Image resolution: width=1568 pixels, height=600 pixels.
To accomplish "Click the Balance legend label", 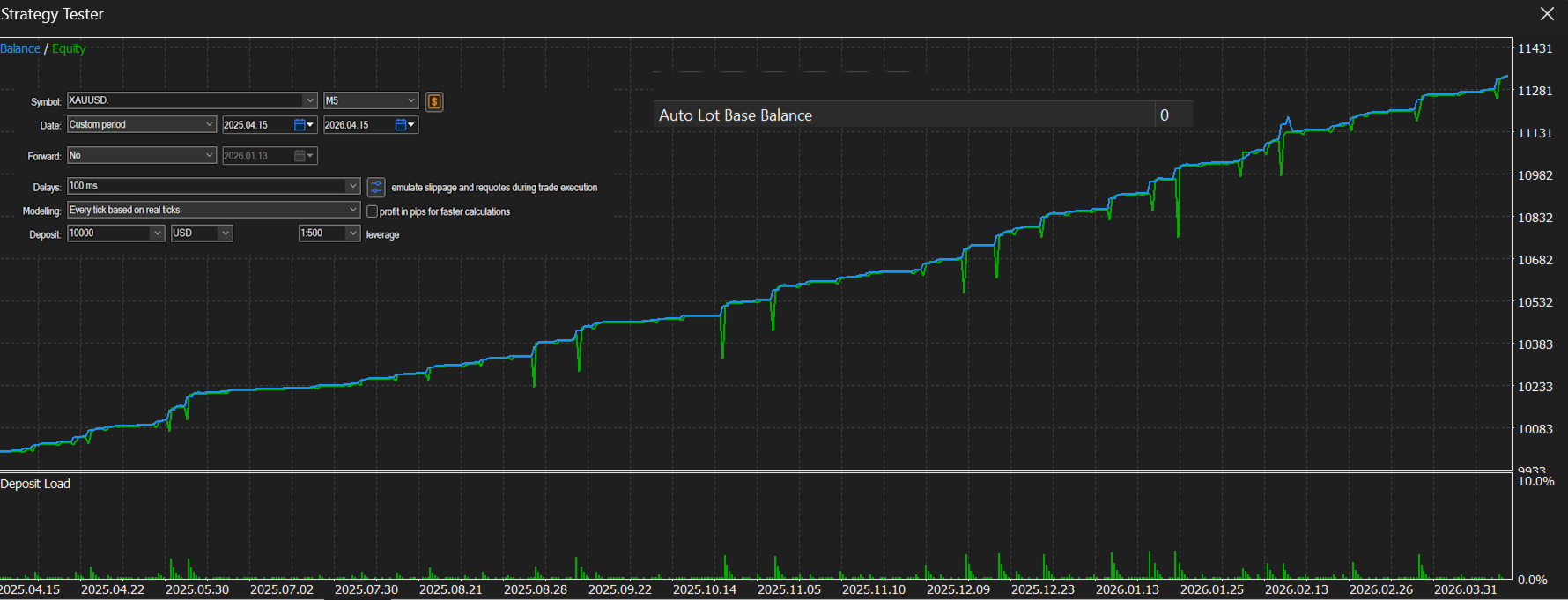I will (x=20, y=48).
